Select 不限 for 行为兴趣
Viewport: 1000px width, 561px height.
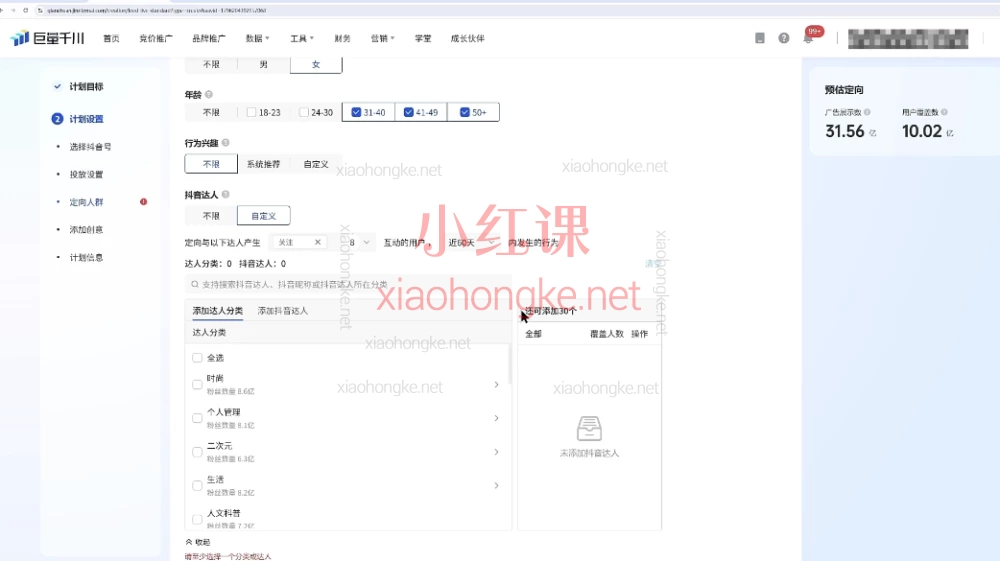[x=211, y=164]
